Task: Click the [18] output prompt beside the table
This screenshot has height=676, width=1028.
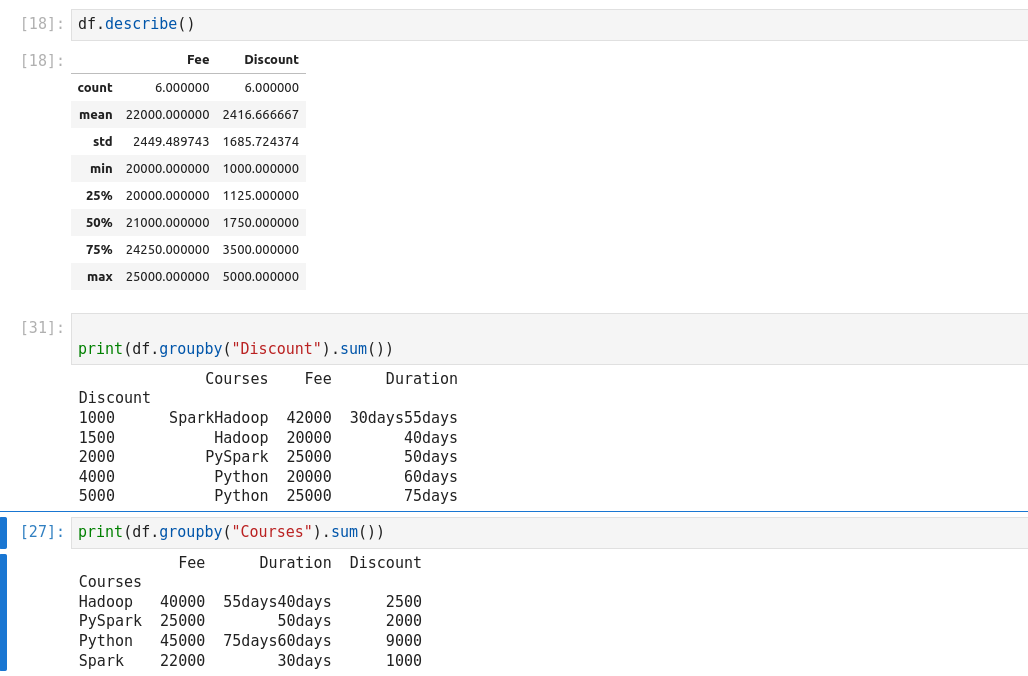Action: pyautogui.click(x=42, y=60)
